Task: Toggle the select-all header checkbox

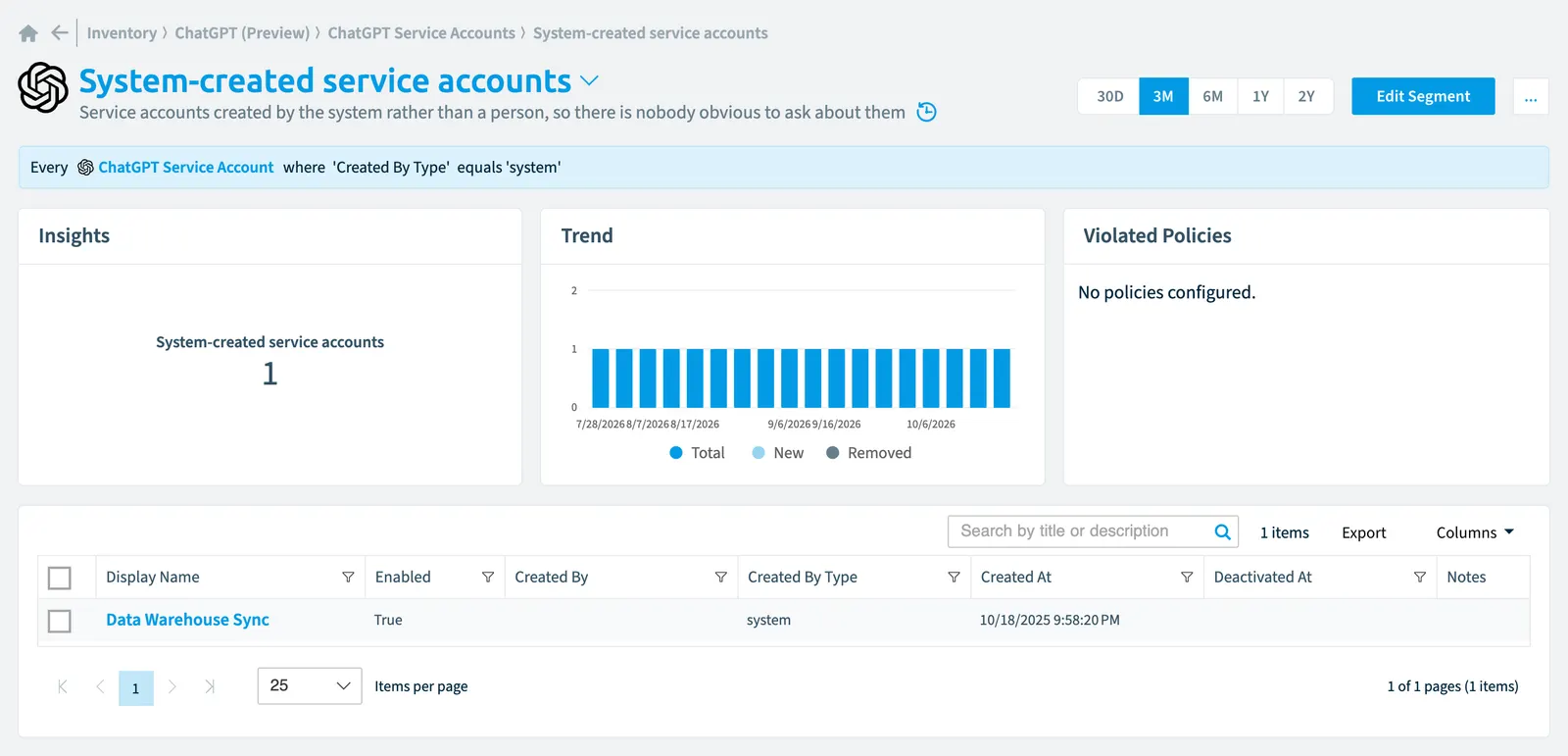Action: click(x=60, y=578)
